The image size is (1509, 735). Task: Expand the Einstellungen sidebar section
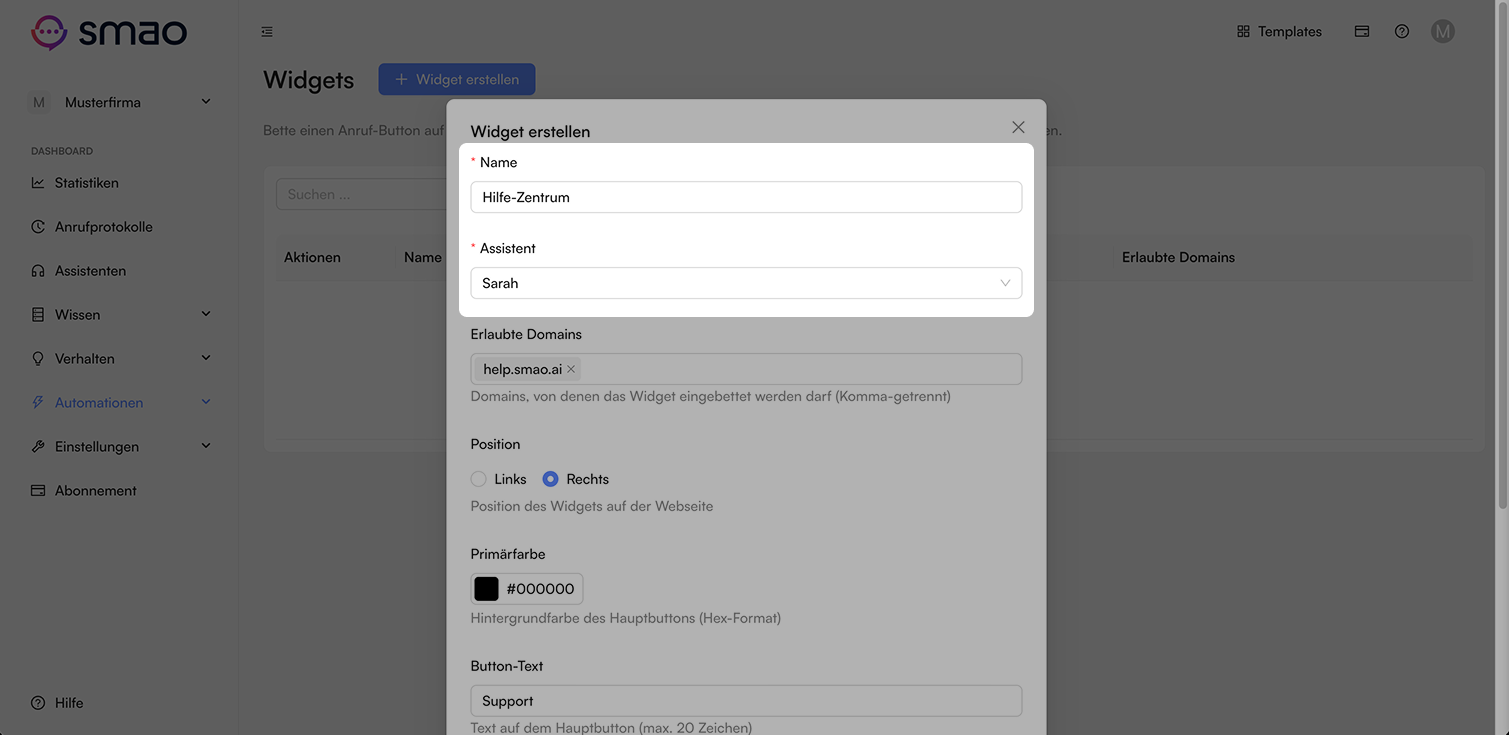coord(121,447)
